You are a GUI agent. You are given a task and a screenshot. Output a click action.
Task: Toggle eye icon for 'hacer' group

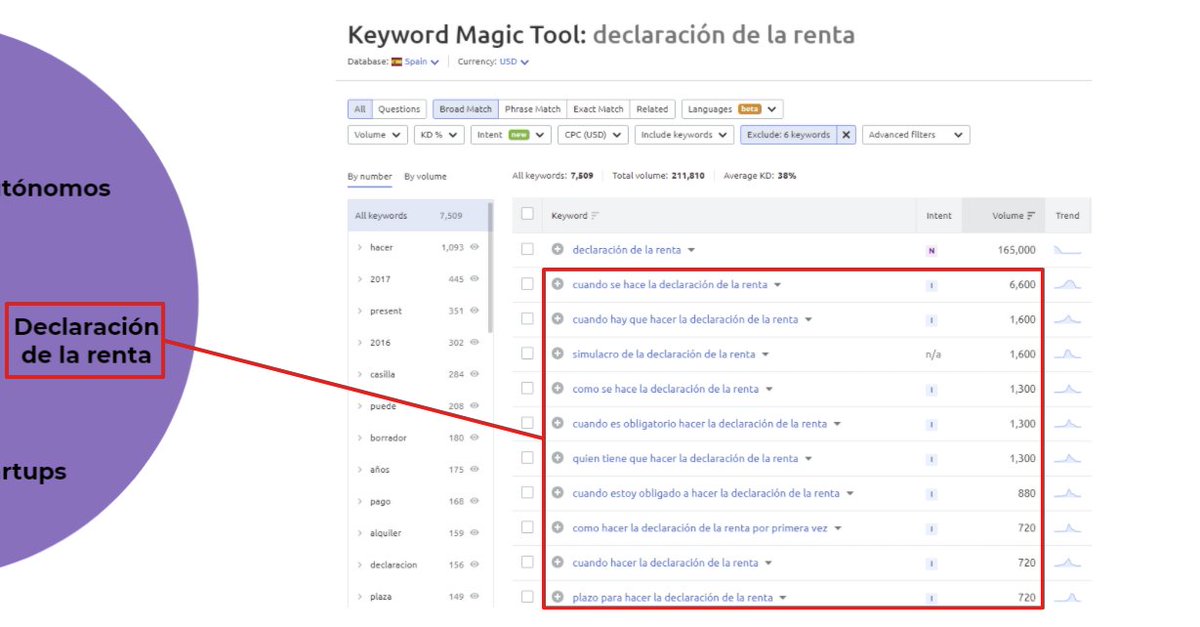click(475, 247)
